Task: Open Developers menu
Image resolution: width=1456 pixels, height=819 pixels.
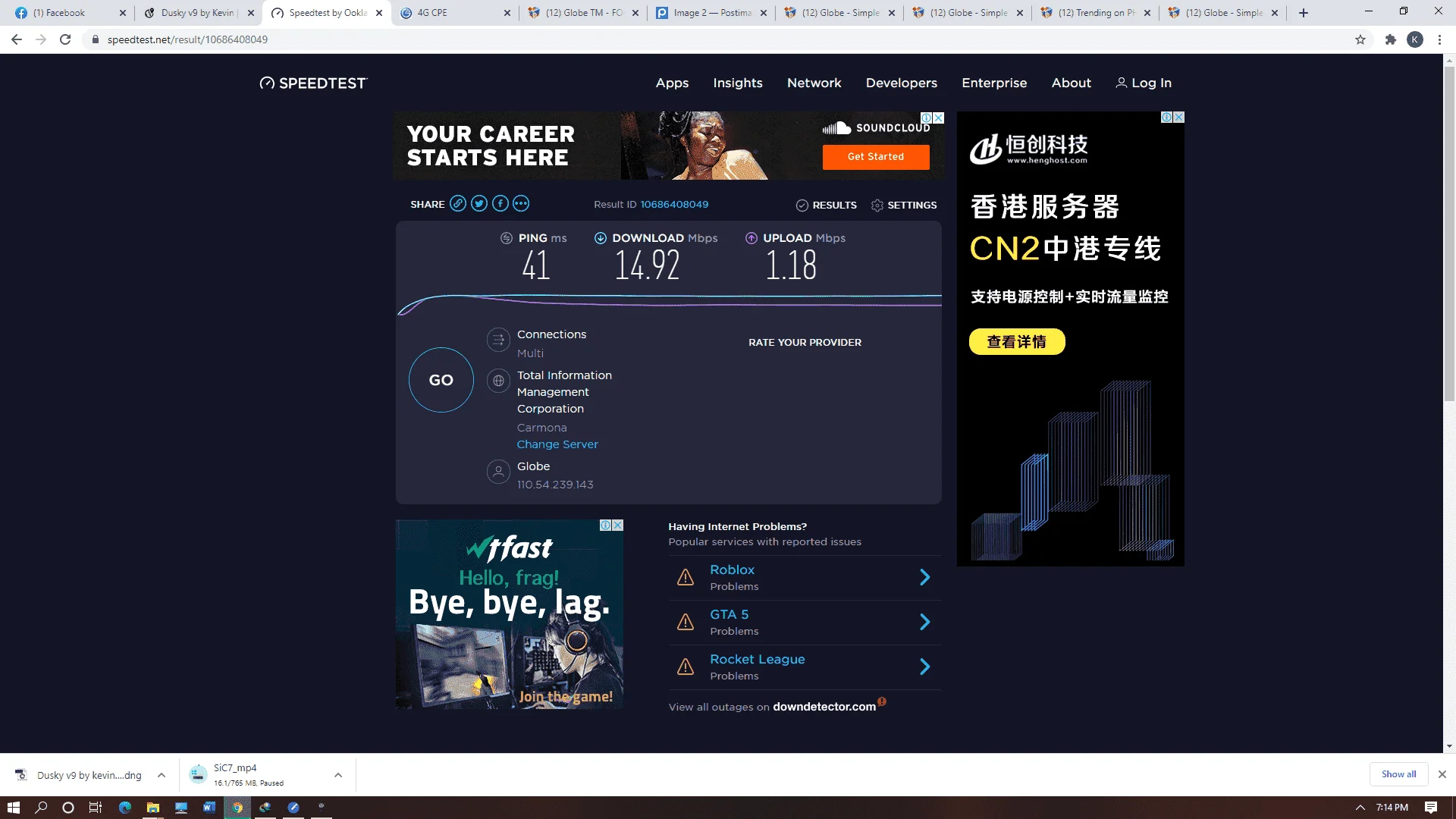Action: 901,83
